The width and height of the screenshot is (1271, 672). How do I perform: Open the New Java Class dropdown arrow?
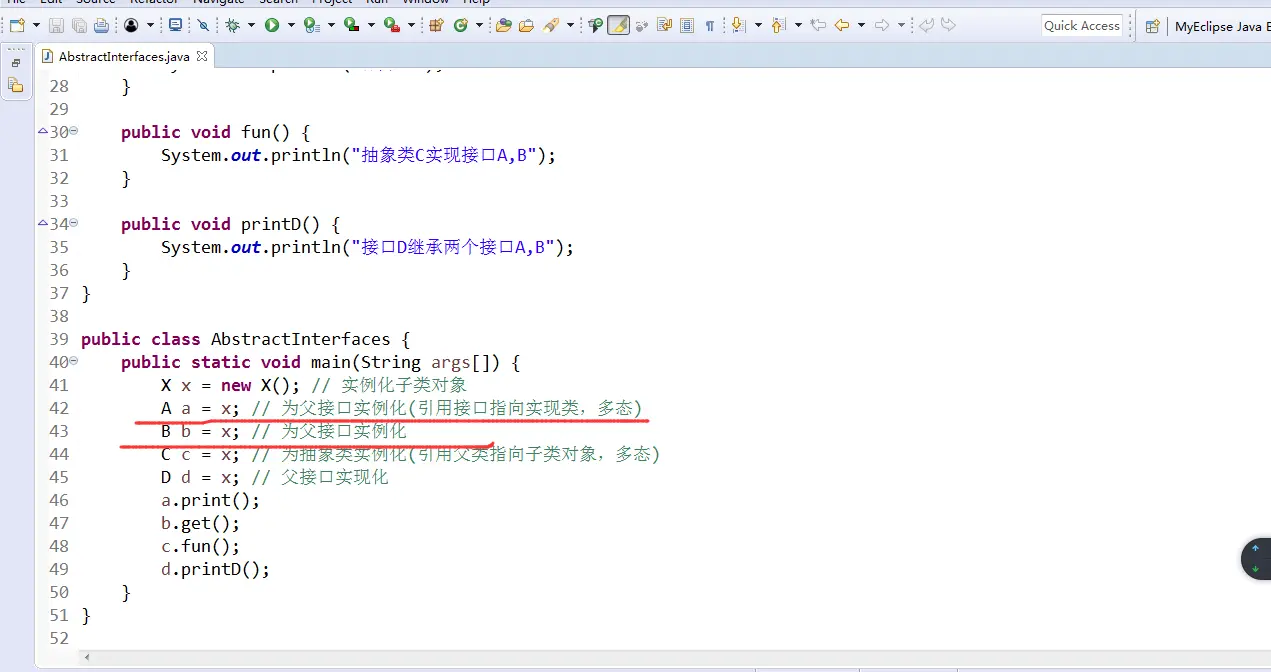pyautogui.click(x=479, y=25)
